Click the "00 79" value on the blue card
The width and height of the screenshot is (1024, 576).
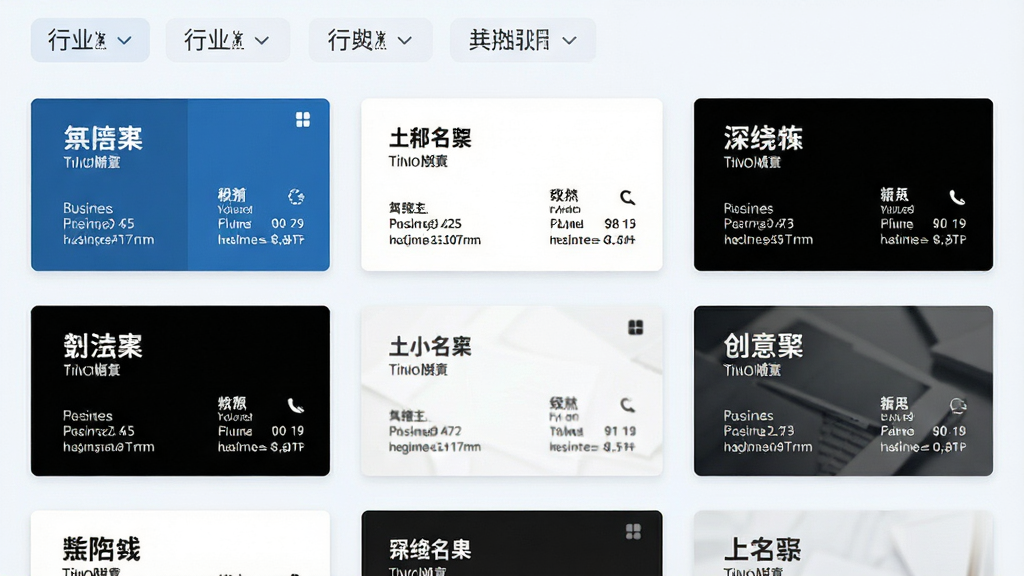pos(287,223)
